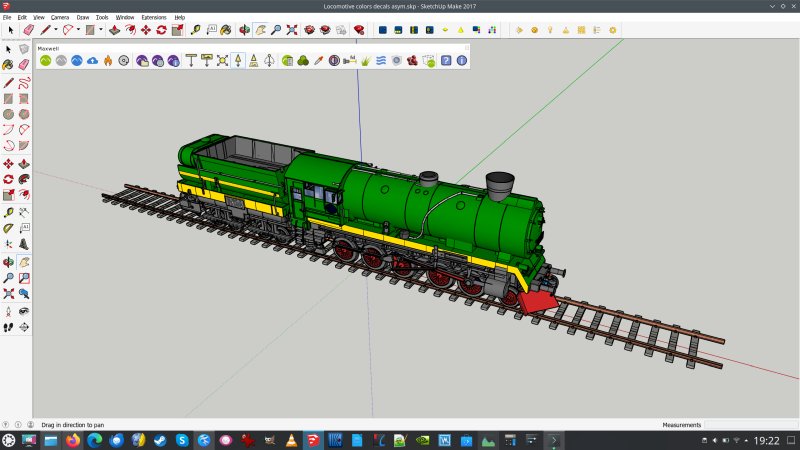Choose the Tape Measure tool in top toolbar
This screenshot has height=450, width=800.
point(195,30)
